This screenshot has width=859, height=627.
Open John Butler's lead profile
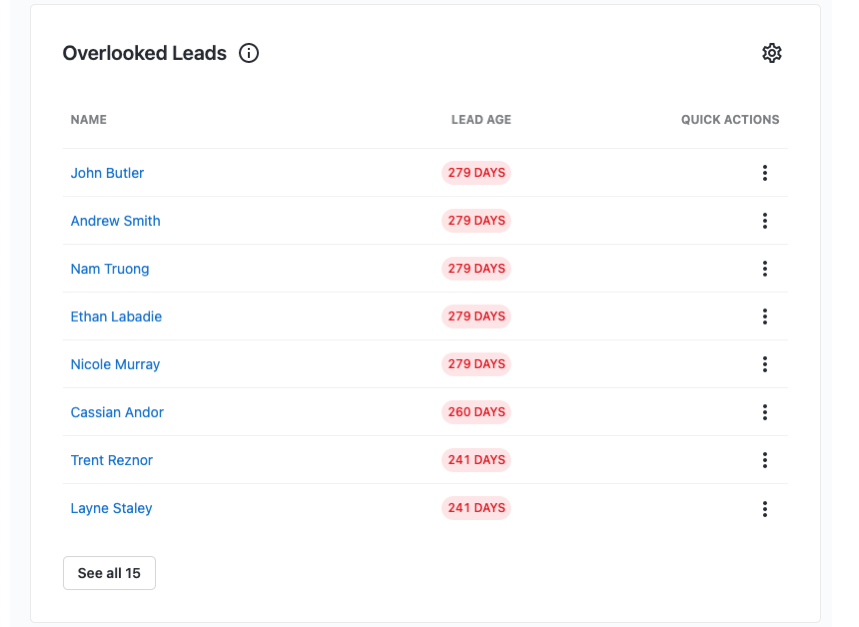(107, 173)
